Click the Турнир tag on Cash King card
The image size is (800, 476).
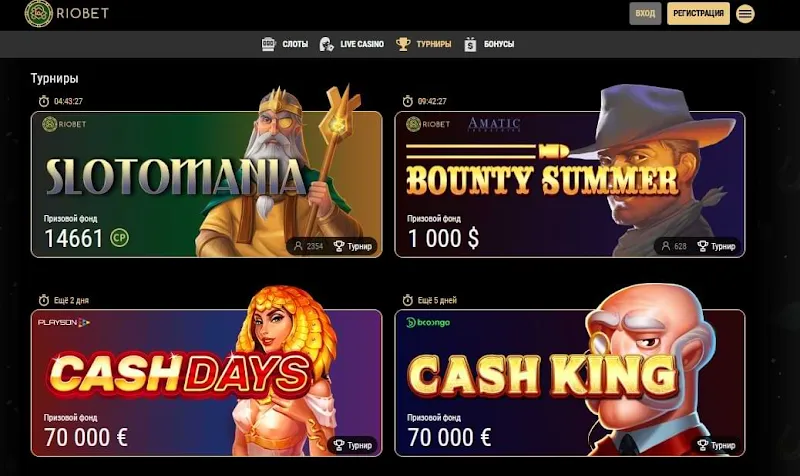coord(716,445)
